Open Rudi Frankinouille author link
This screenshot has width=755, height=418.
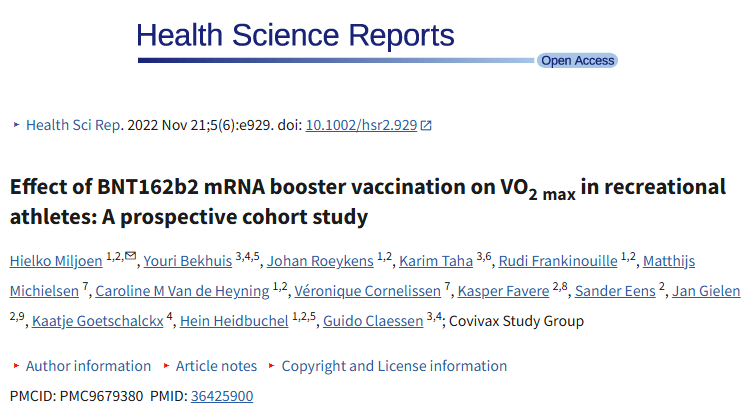558,261
